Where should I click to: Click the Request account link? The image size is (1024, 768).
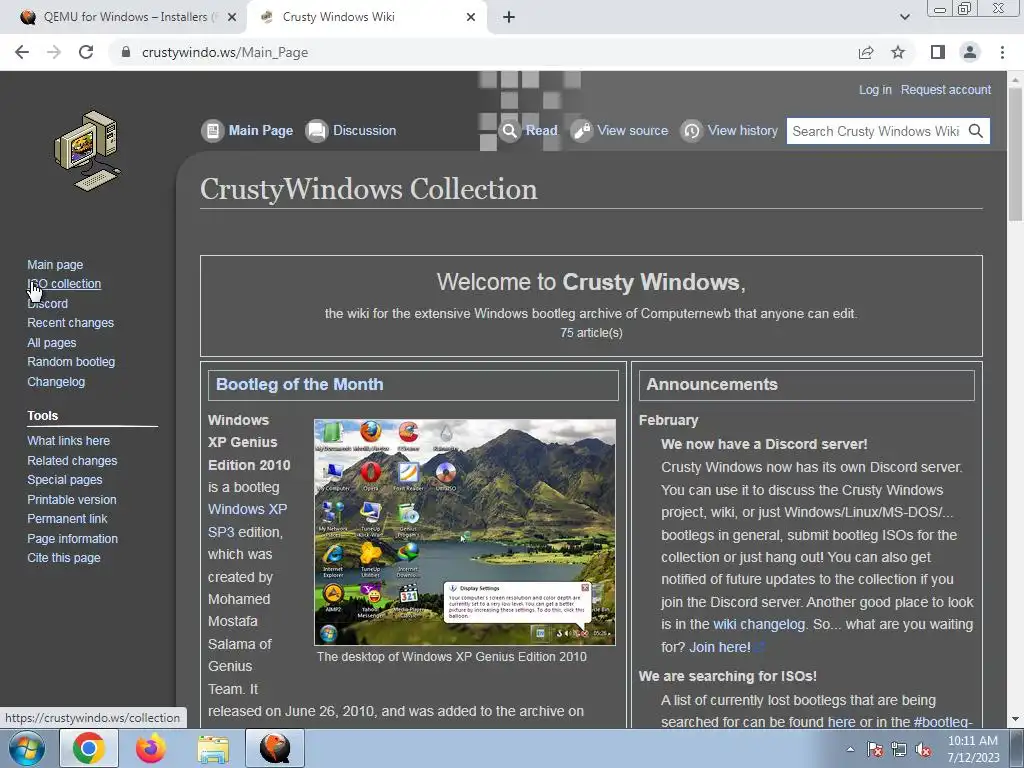(946, 89)
